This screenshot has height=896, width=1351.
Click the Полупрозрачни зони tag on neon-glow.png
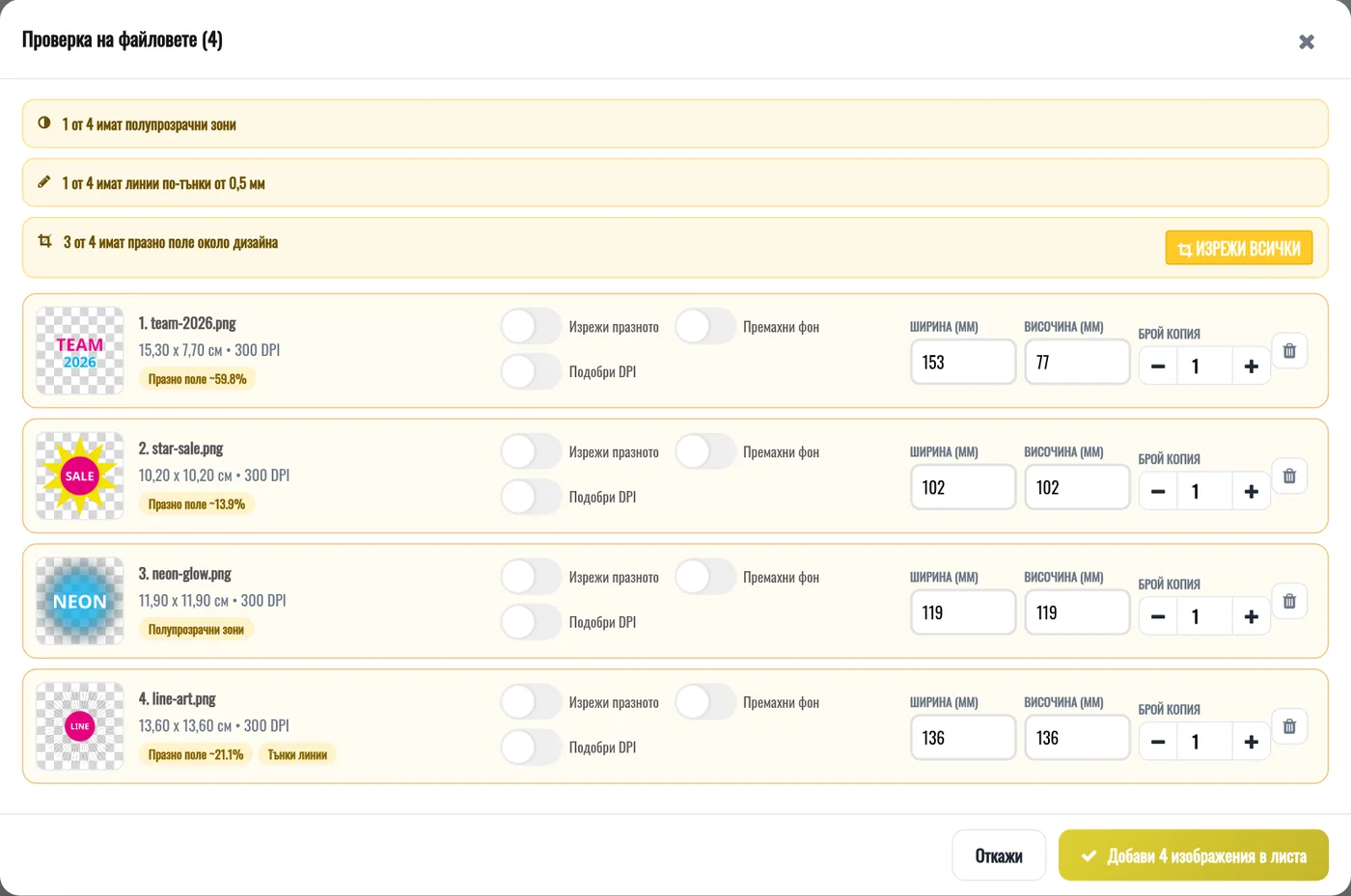pyautogui.click(x=196, y=630)
